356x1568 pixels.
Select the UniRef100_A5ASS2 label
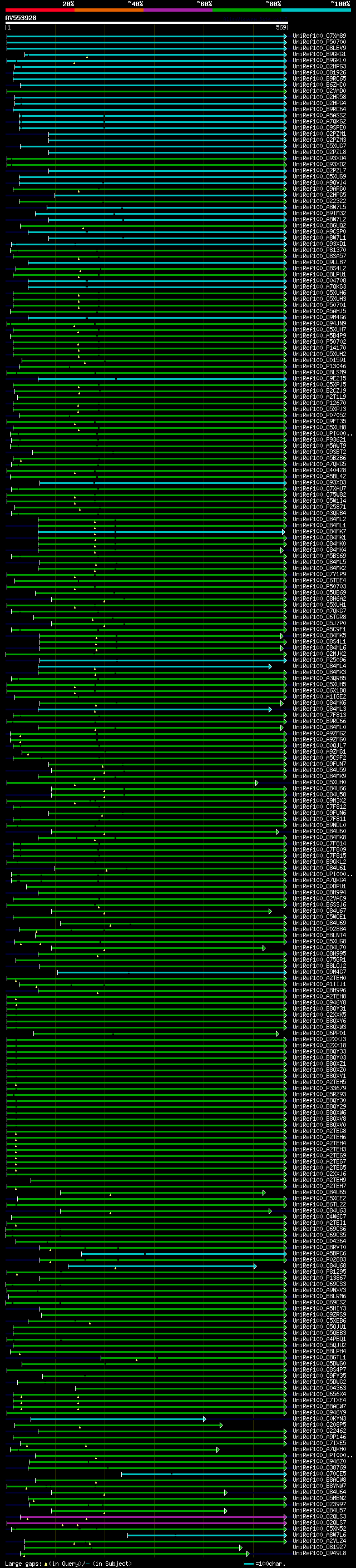click(x=319, y=116)
